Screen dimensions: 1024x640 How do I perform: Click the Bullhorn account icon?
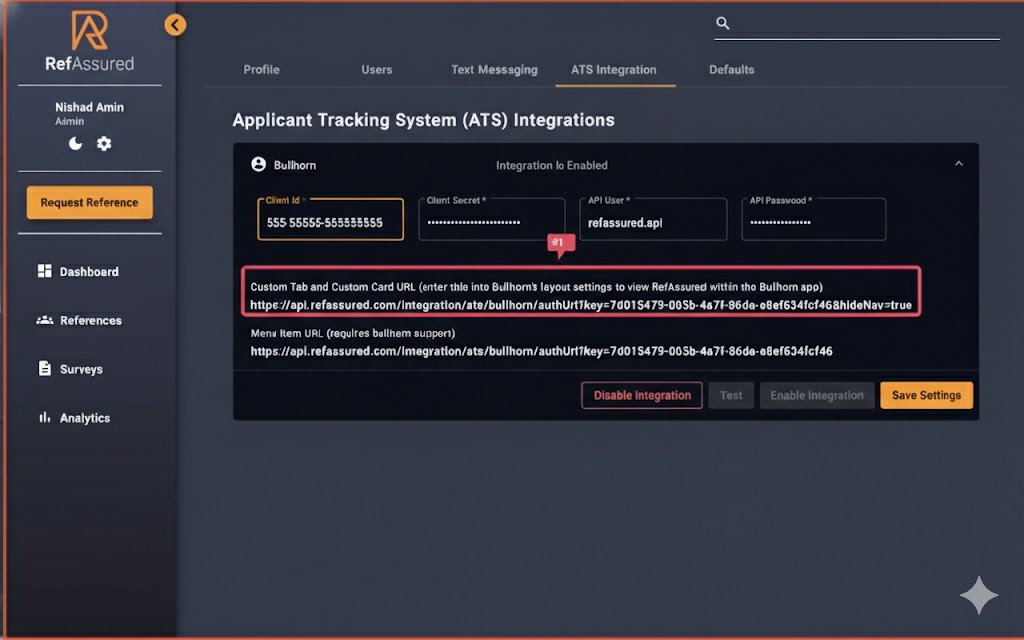point(259,165)
